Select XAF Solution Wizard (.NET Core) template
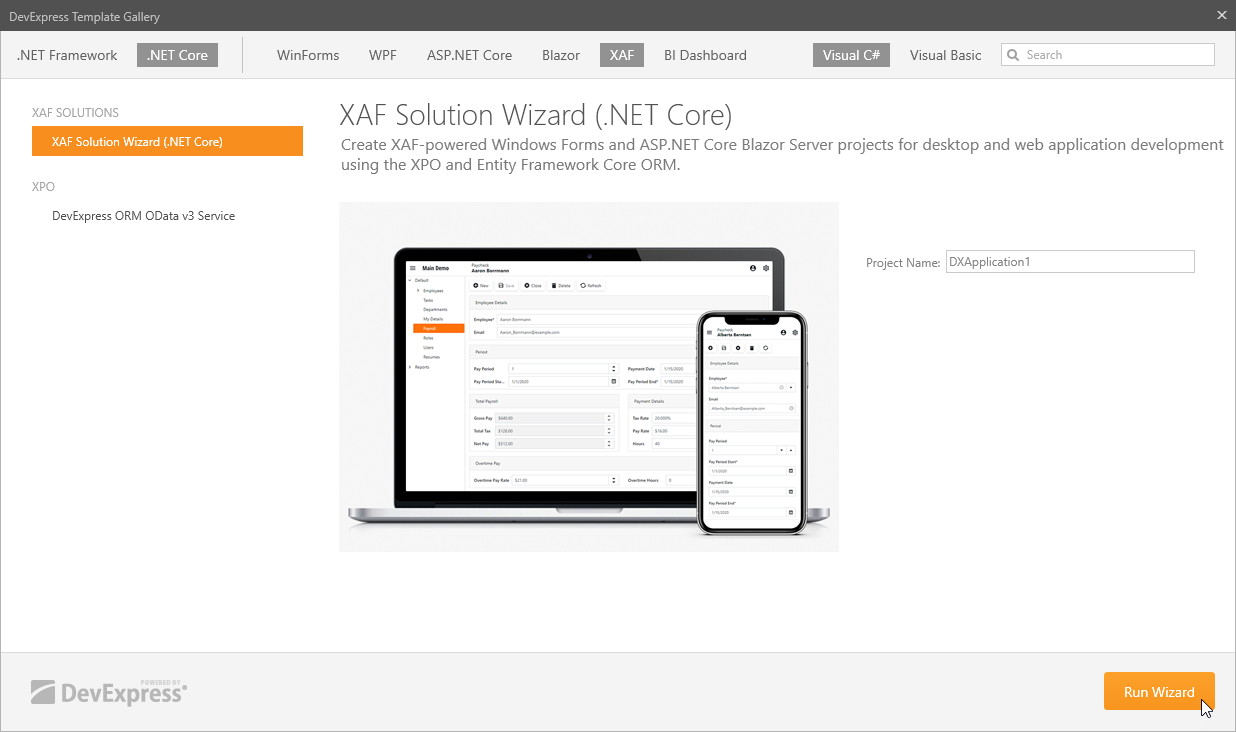This screenshot has width=1236, height=732. coord(167,141)
